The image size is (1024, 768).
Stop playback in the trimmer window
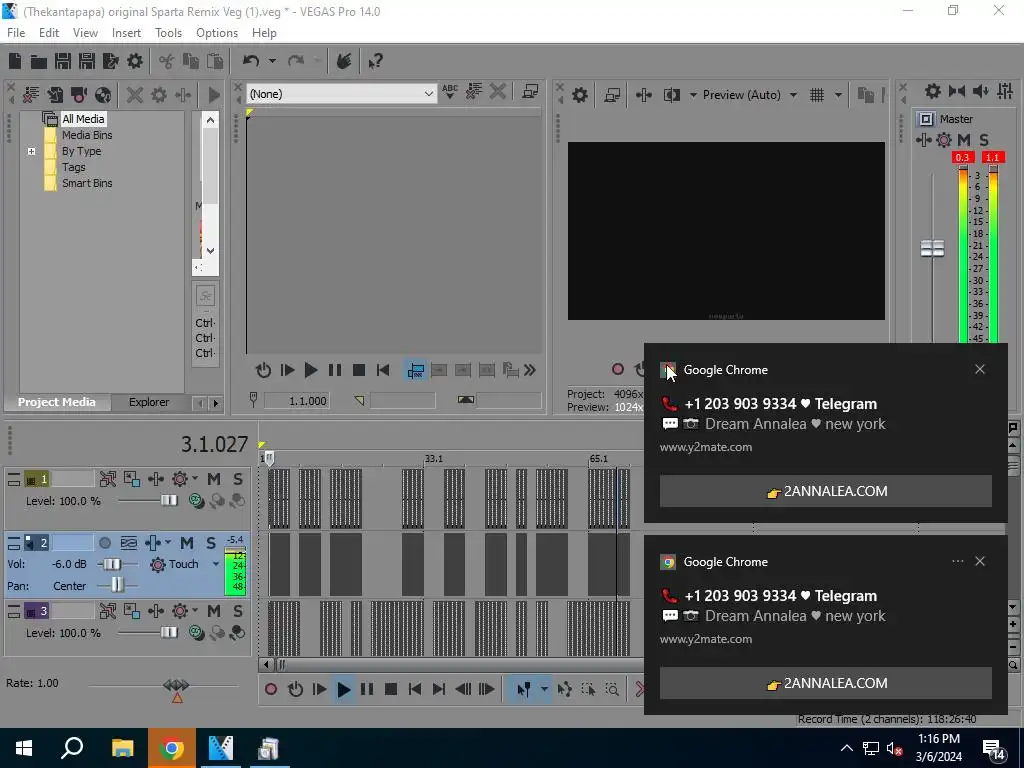(359, 370)
